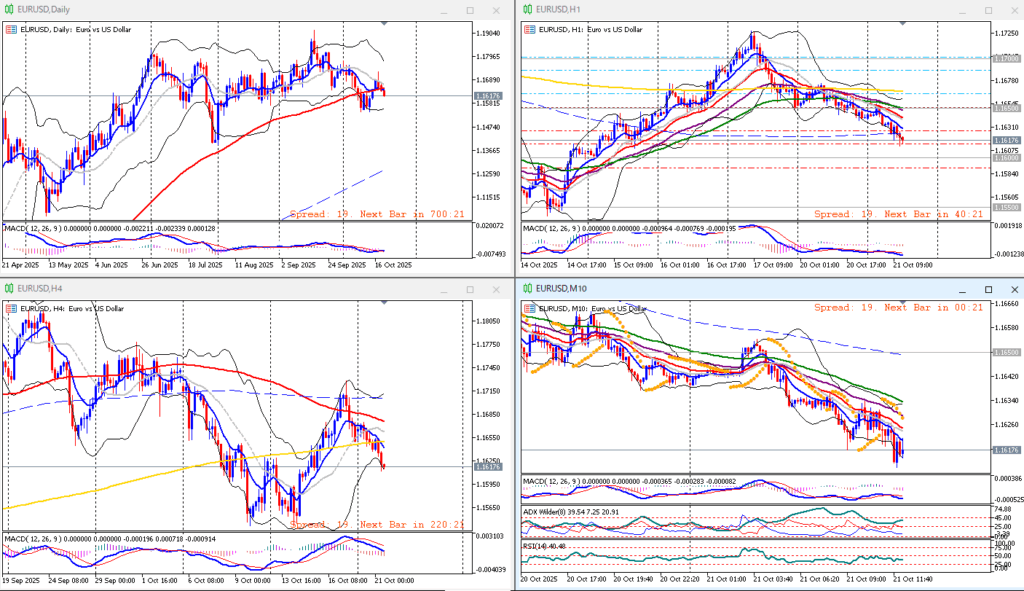Activate the EURUSD,Daily window title bar

click(200, 10)
